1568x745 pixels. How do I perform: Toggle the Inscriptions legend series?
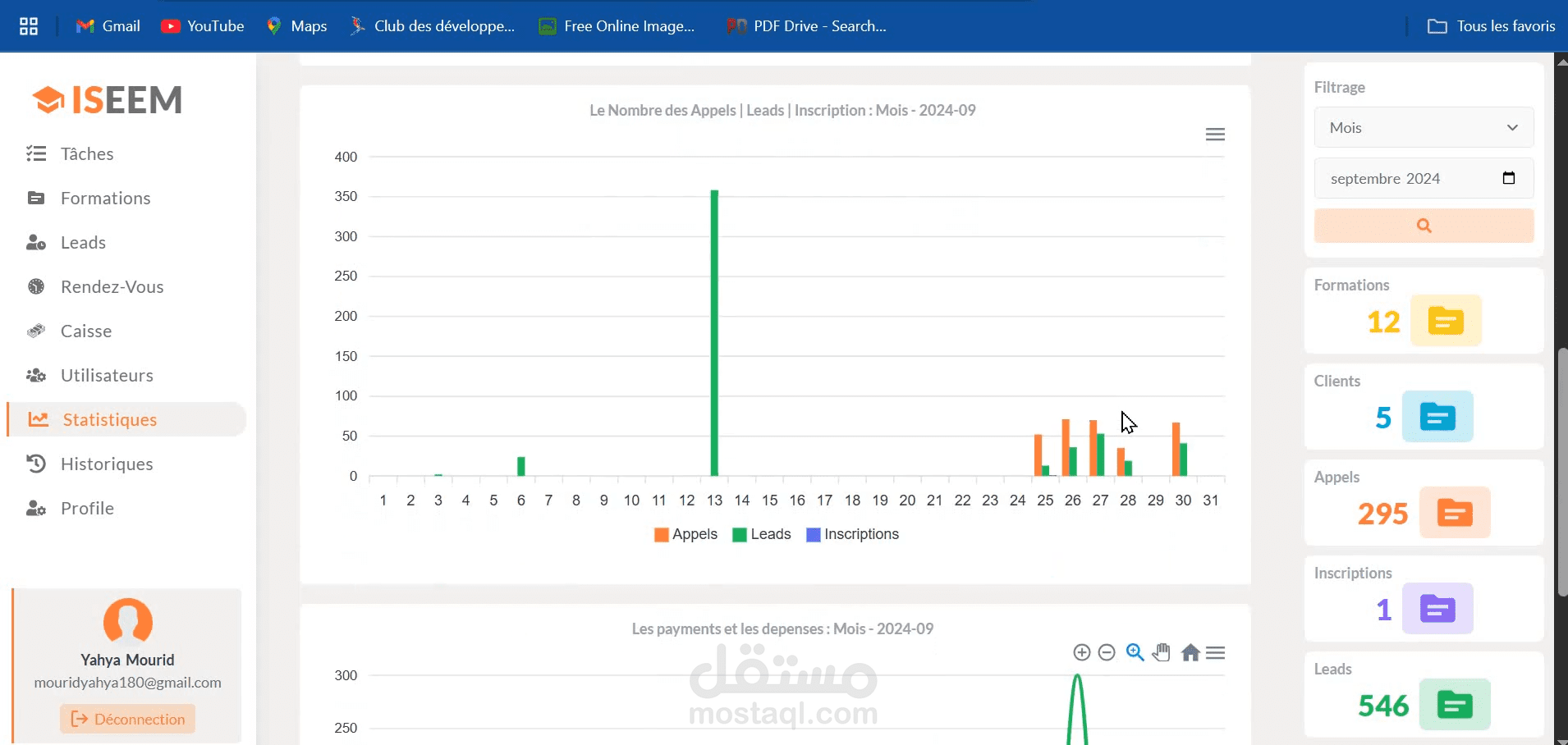coord(852,534)
